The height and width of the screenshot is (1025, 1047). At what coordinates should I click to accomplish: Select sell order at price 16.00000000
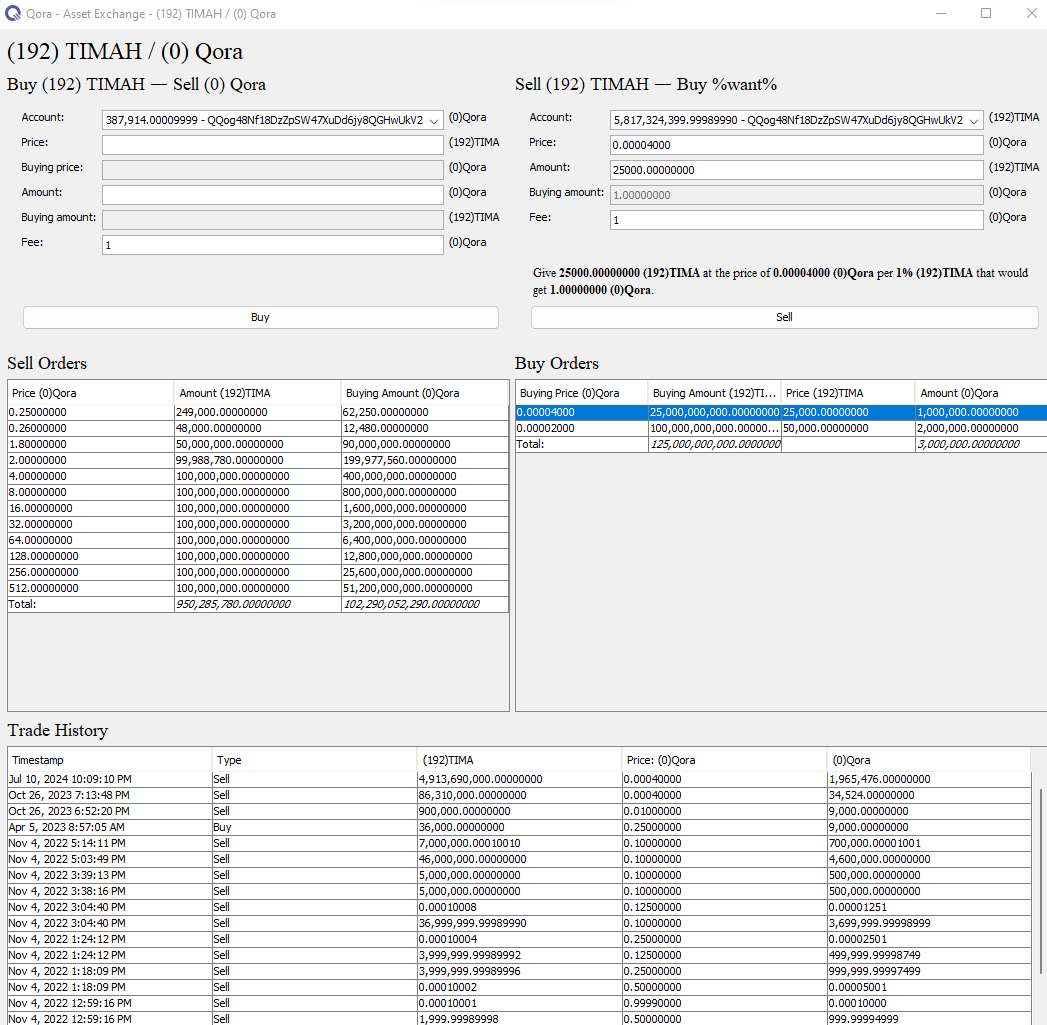pos(258,509)
